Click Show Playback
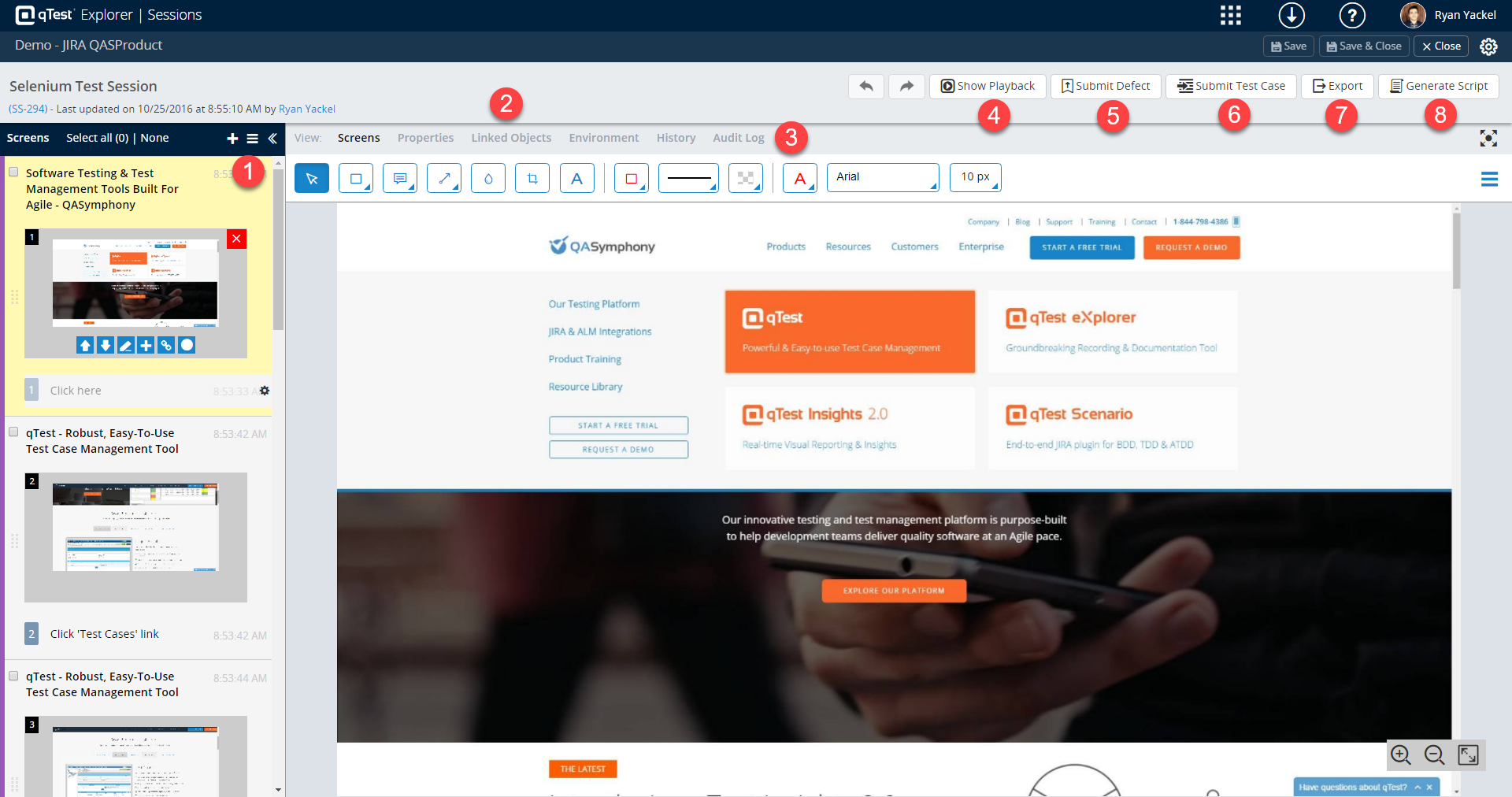Screen dimensions: 1512x797 click(988, 86)
